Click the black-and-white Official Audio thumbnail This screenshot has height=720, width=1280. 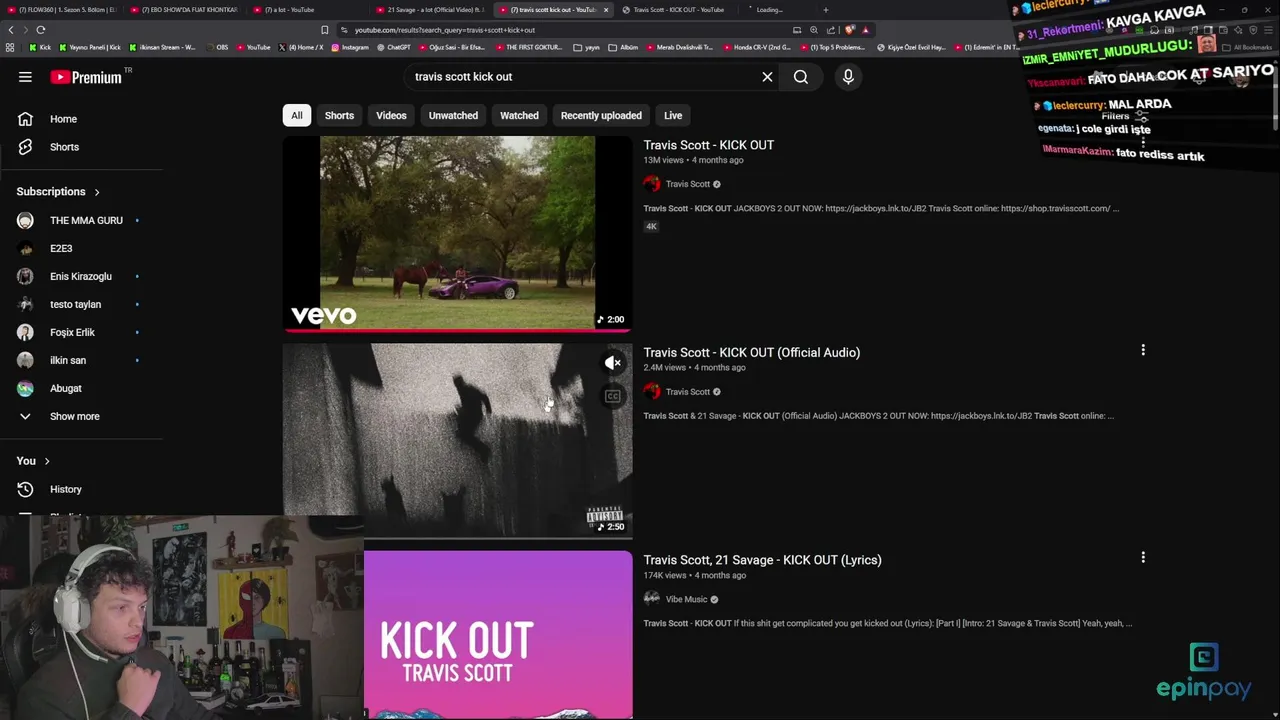coord(457,440)
